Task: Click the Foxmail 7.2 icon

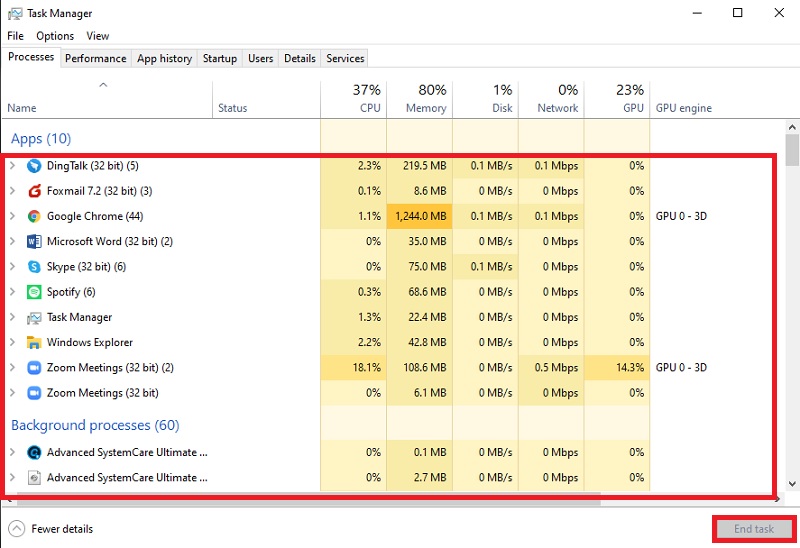Action: point(34,191)
